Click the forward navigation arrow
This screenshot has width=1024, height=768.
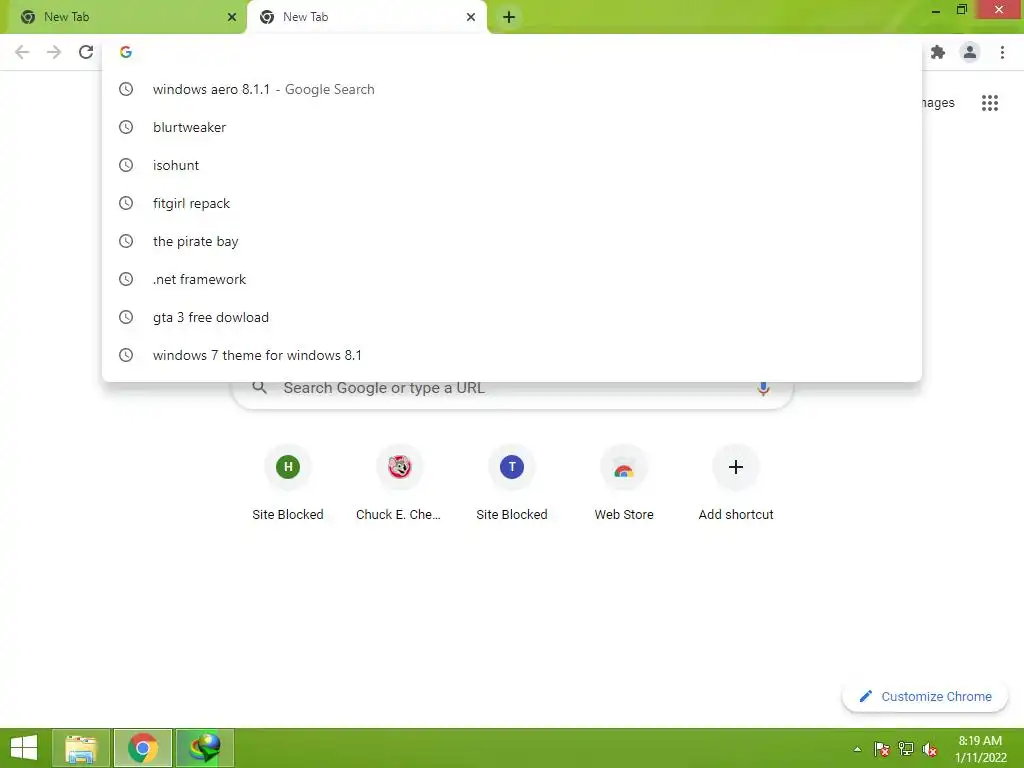tap(54, 52)
